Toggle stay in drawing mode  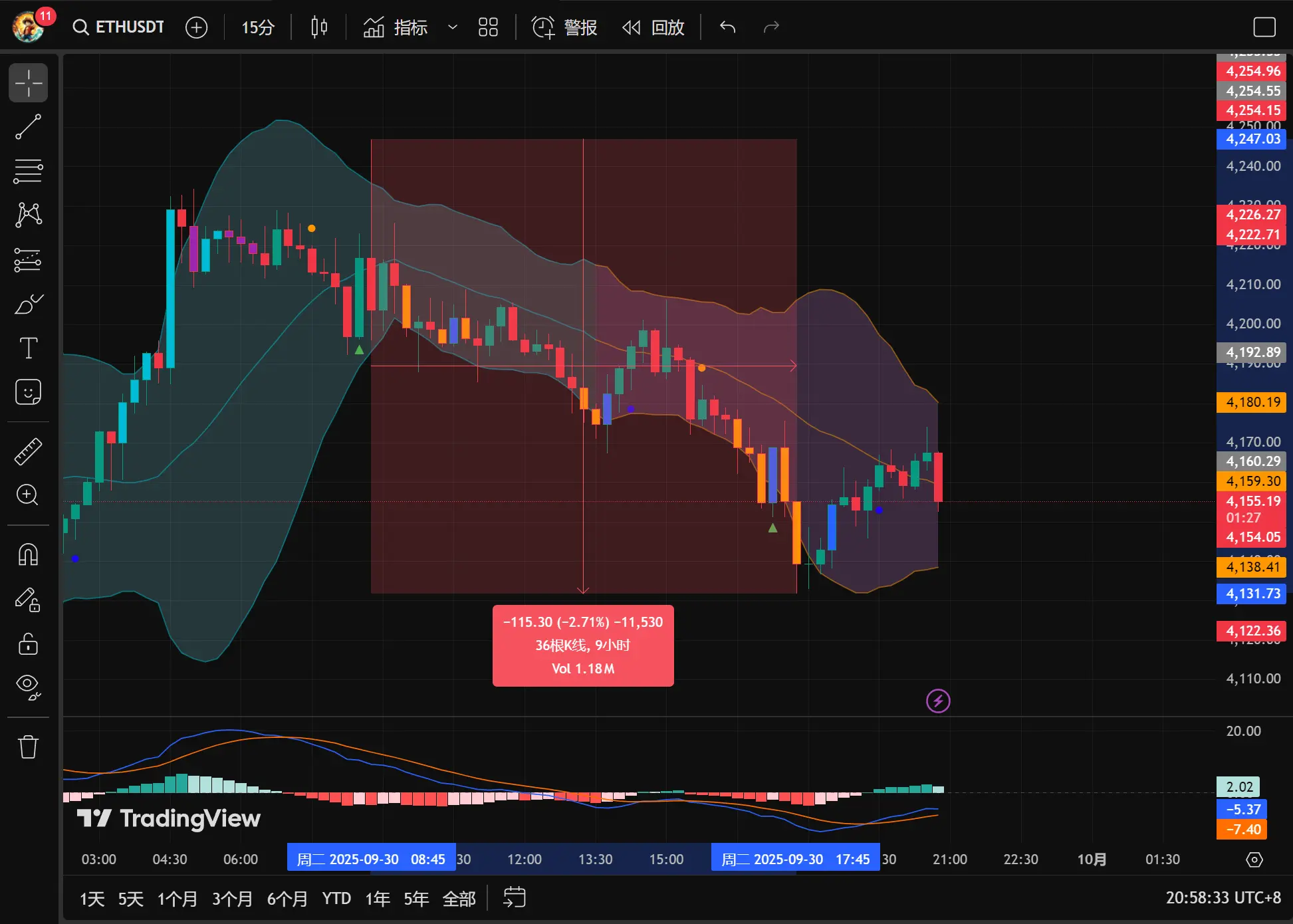(28, 600)
